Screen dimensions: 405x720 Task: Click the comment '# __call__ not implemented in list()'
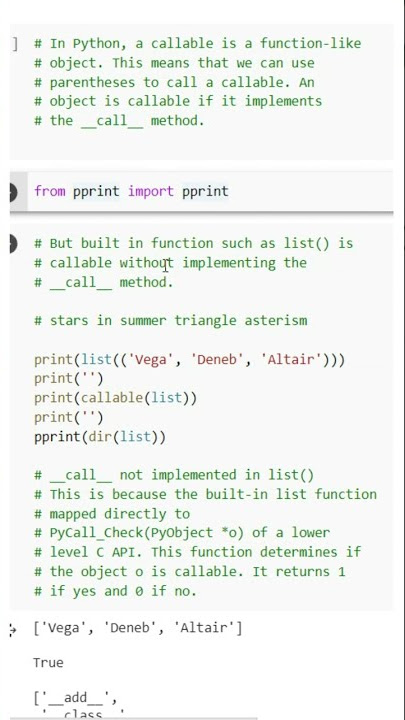point(174,475)
